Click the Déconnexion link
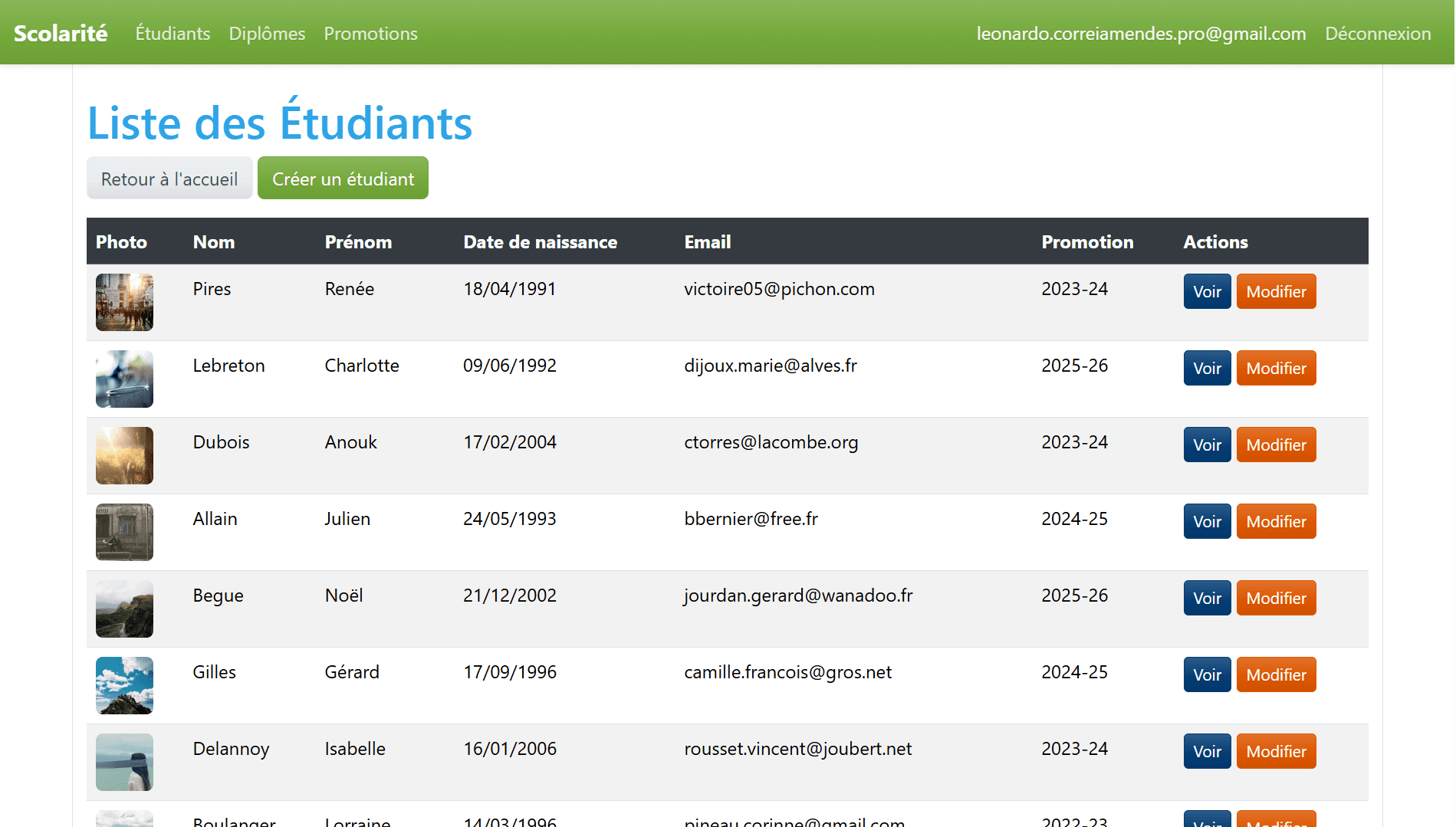 (1378, 33)
